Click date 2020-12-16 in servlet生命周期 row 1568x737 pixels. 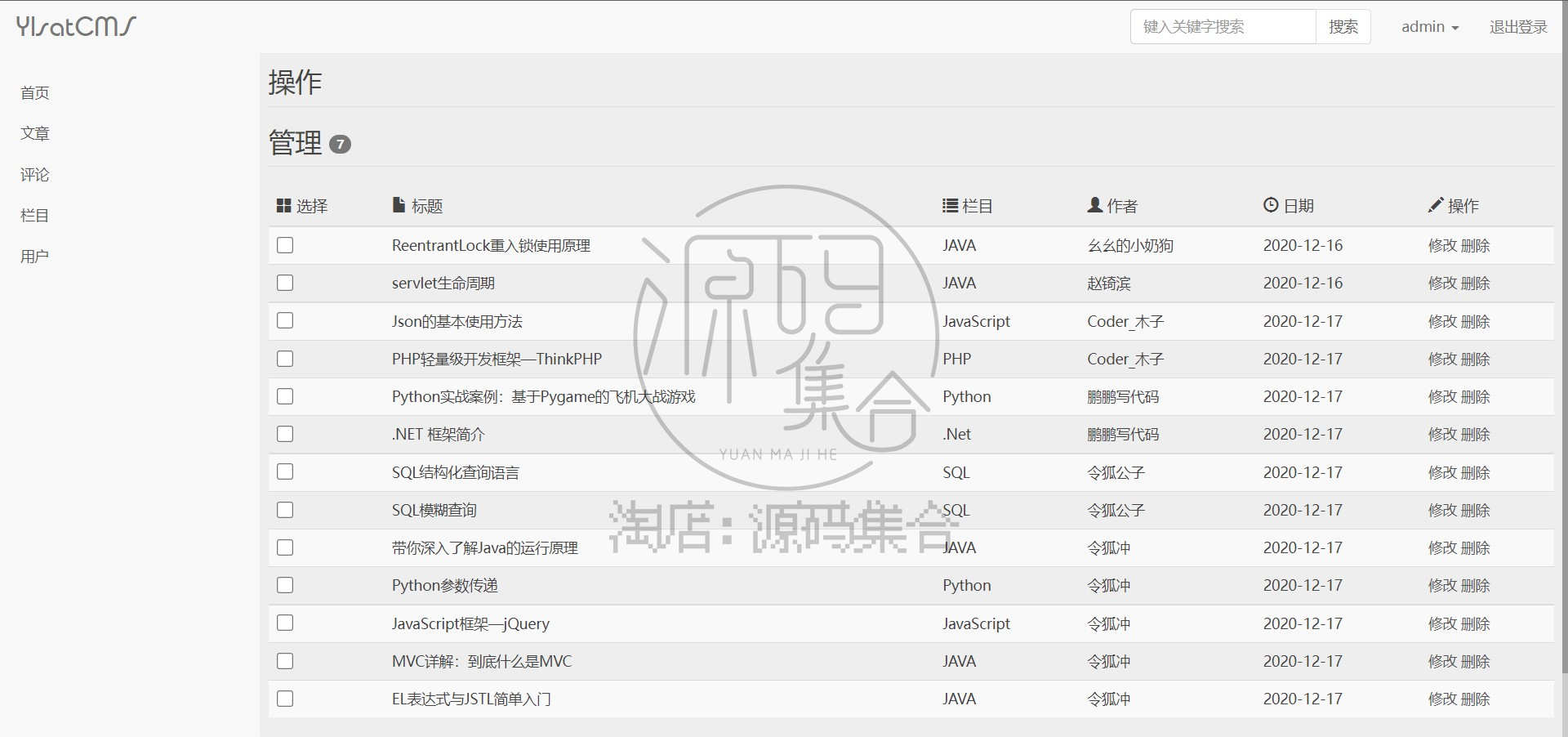click(x=1303, y=284)
